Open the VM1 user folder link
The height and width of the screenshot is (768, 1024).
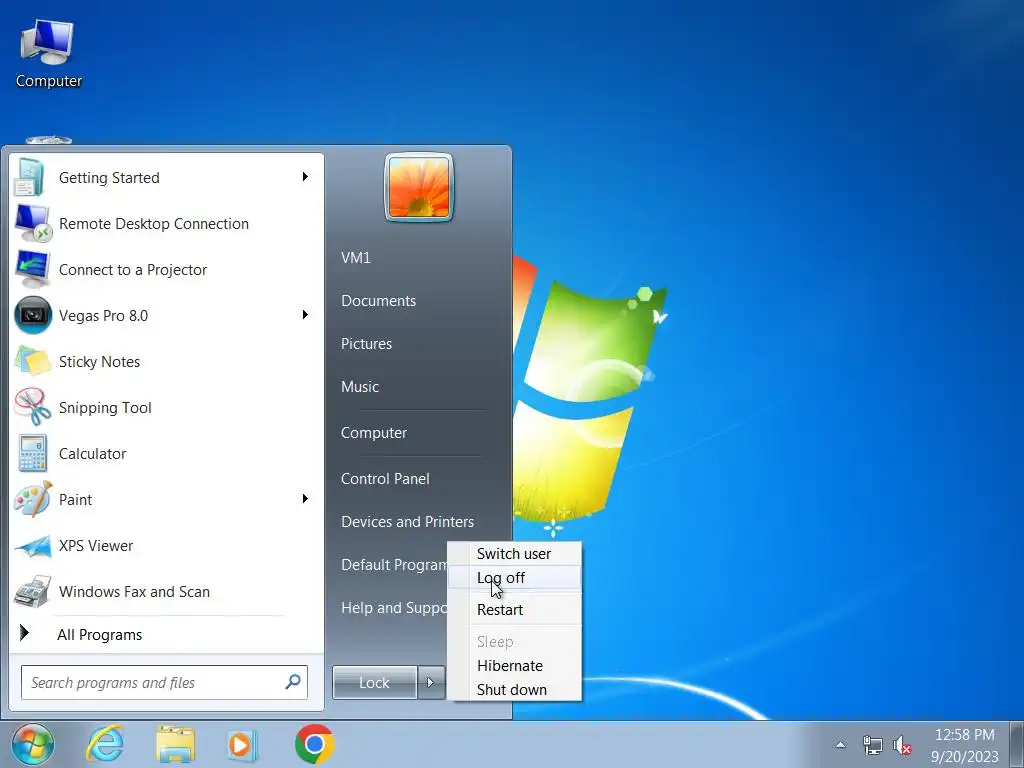[x=356, y=257]
